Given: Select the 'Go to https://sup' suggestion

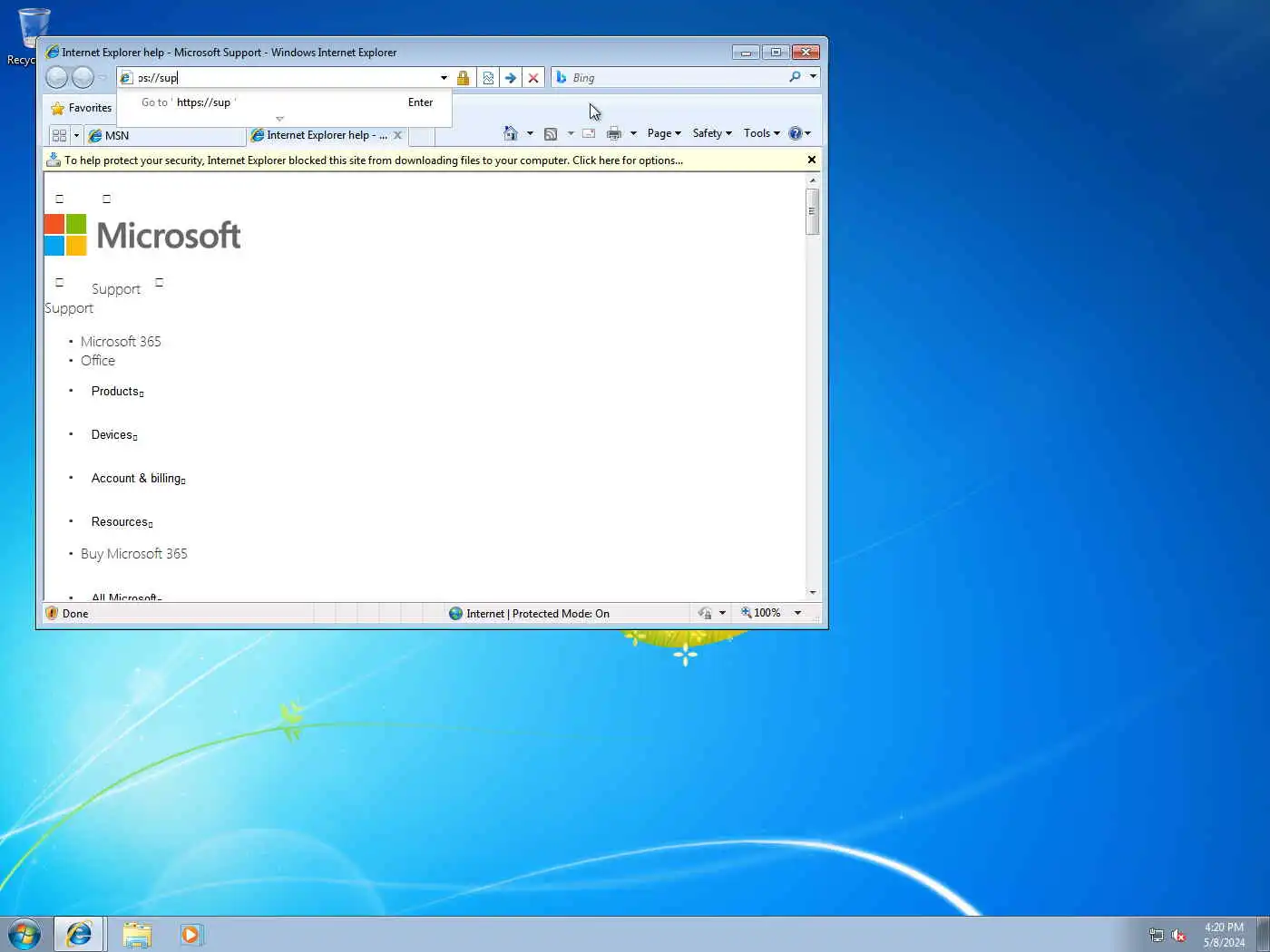Looking at the screenshot, I should [284, 102].
